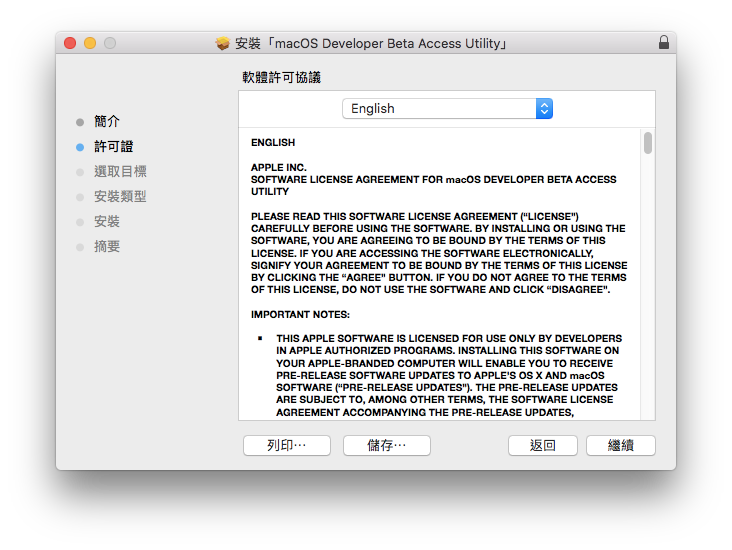Select the 安裝 step in sidebar
Image resolution: width=732 pixels, height=550 pixels.
tap(107, 221)
